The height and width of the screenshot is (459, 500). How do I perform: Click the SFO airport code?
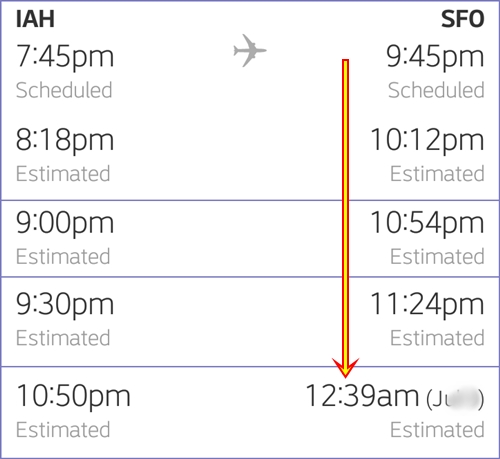coord(462,19)
